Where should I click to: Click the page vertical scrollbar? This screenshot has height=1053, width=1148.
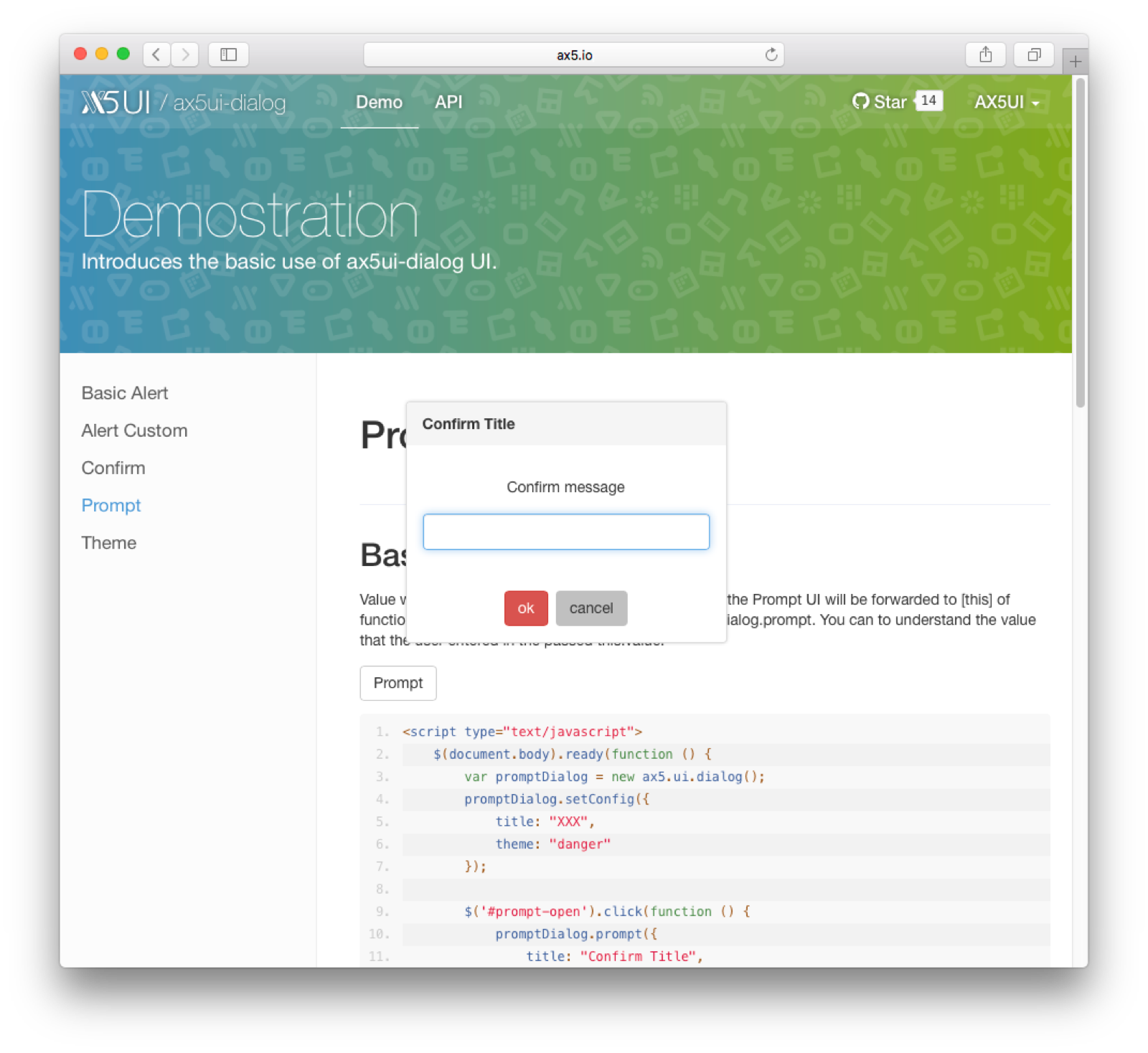(1081, 244)
